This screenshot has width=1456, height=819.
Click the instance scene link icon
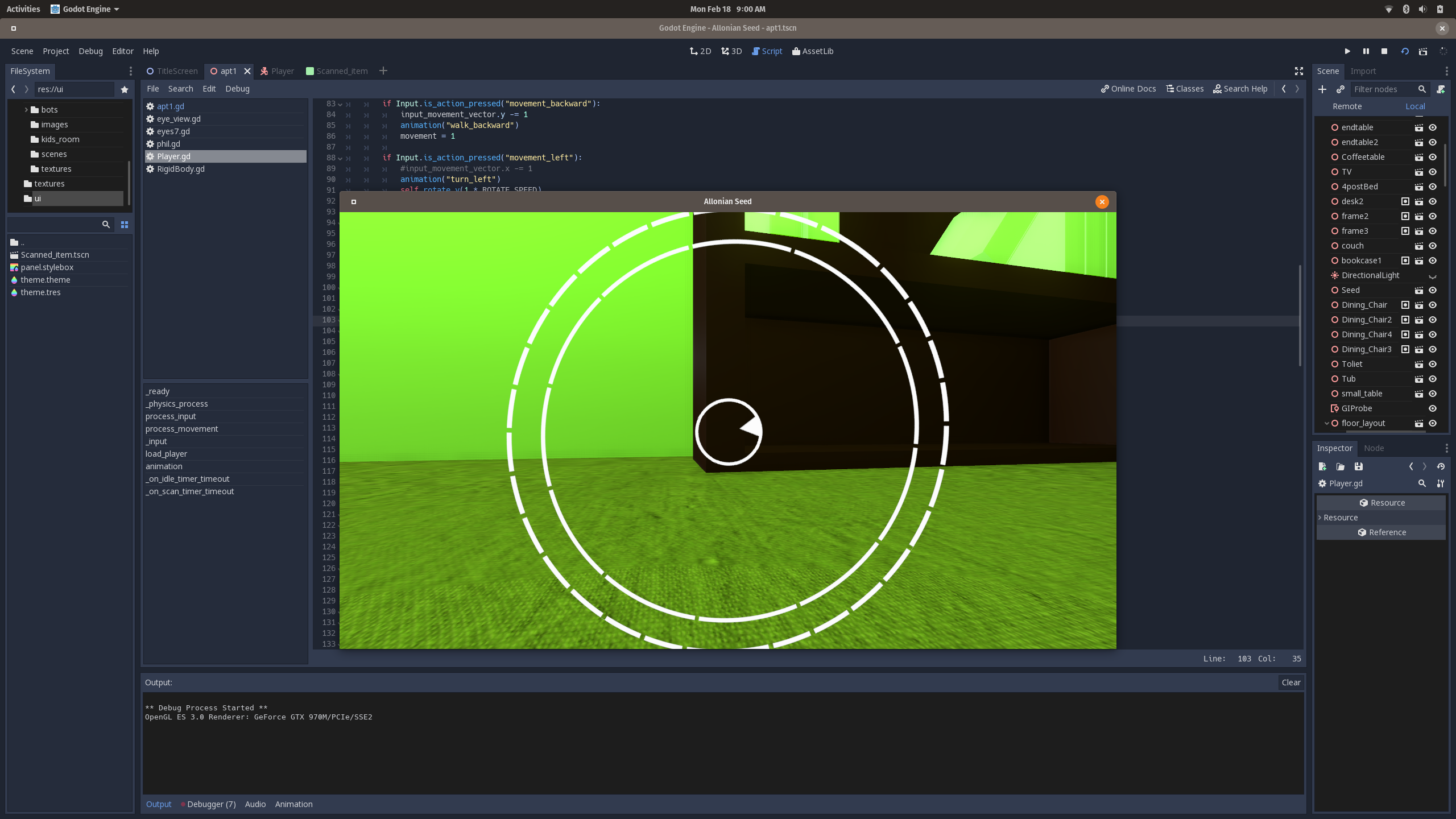pyautogui.click(x=1341, y=89)
